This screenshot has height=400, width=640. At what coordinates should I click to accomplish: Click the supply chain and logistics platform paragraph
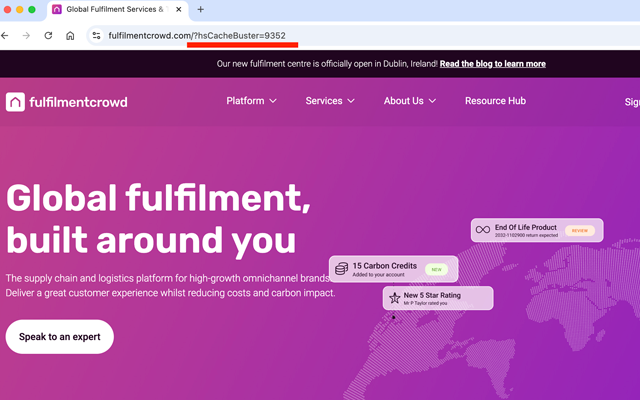(x=170, y=286)
